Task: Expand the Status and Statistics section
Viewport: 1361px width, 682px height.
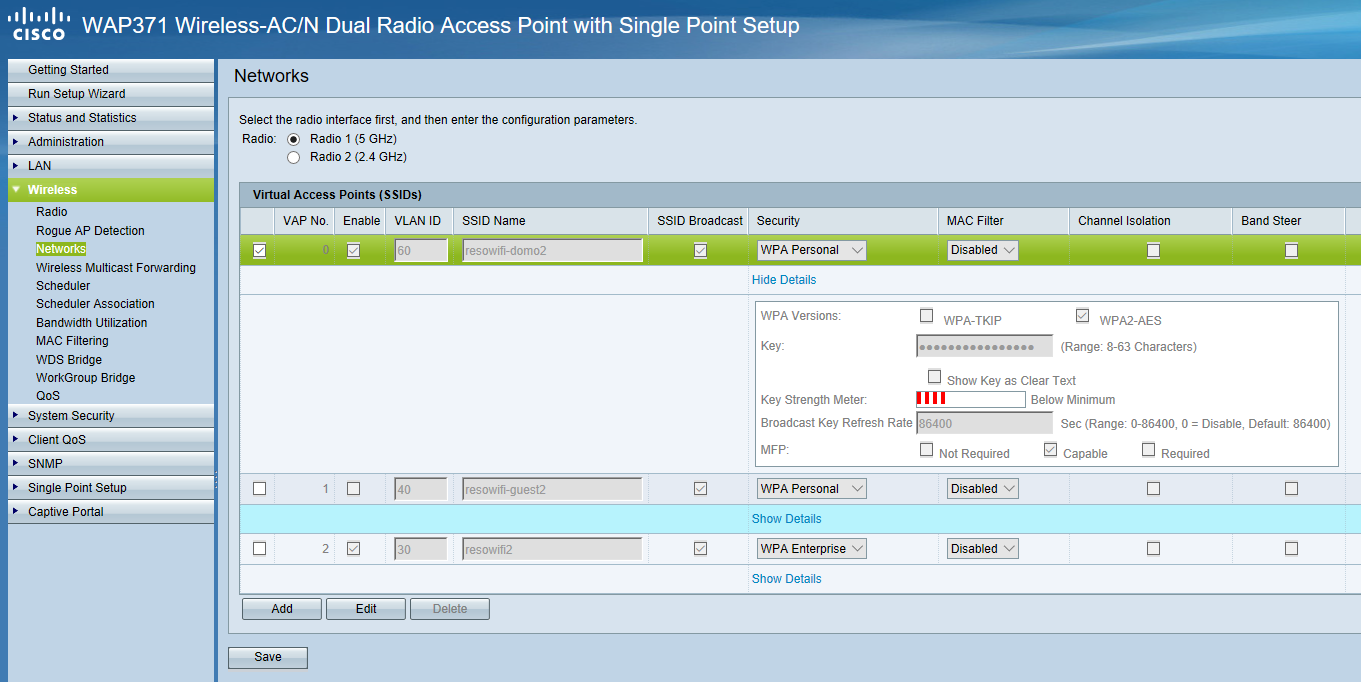Action: (x=111, y=118)
